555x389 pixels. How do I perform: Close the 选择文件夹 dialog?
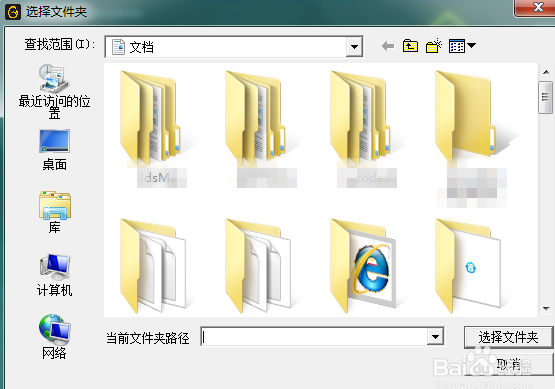pos(538,7)
